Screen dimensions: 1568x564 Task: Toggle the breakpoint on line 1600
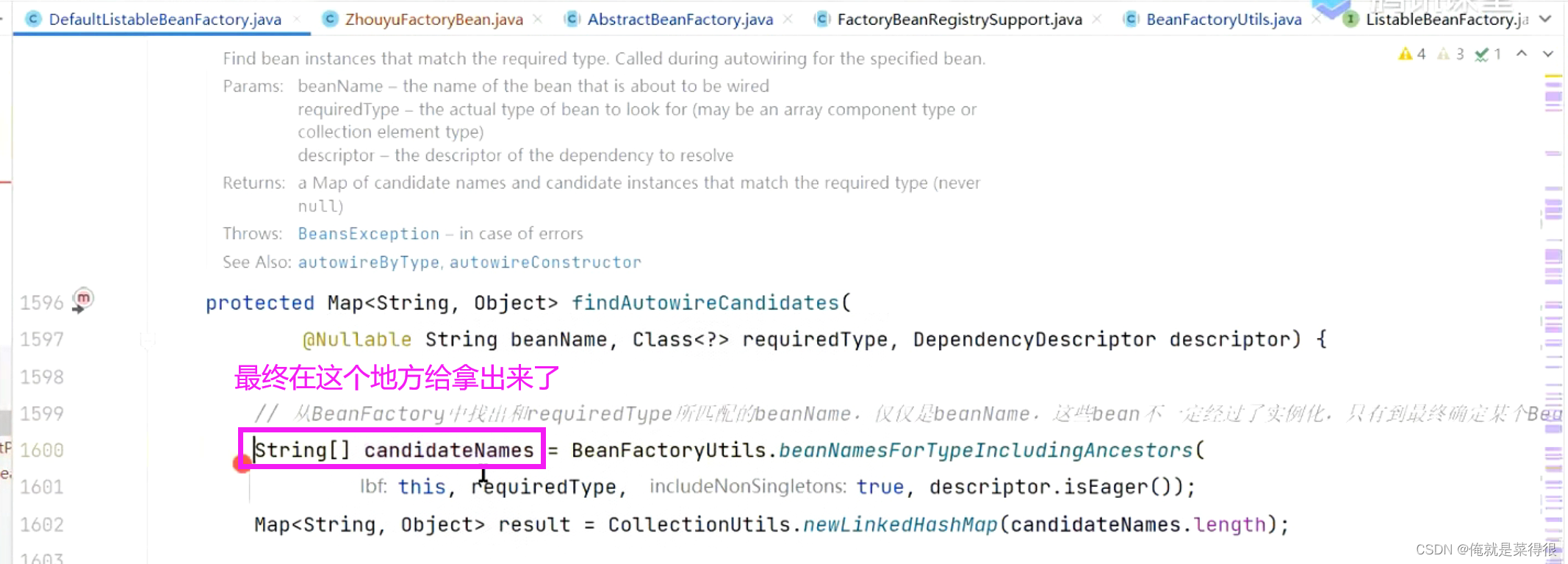point(242,463)
